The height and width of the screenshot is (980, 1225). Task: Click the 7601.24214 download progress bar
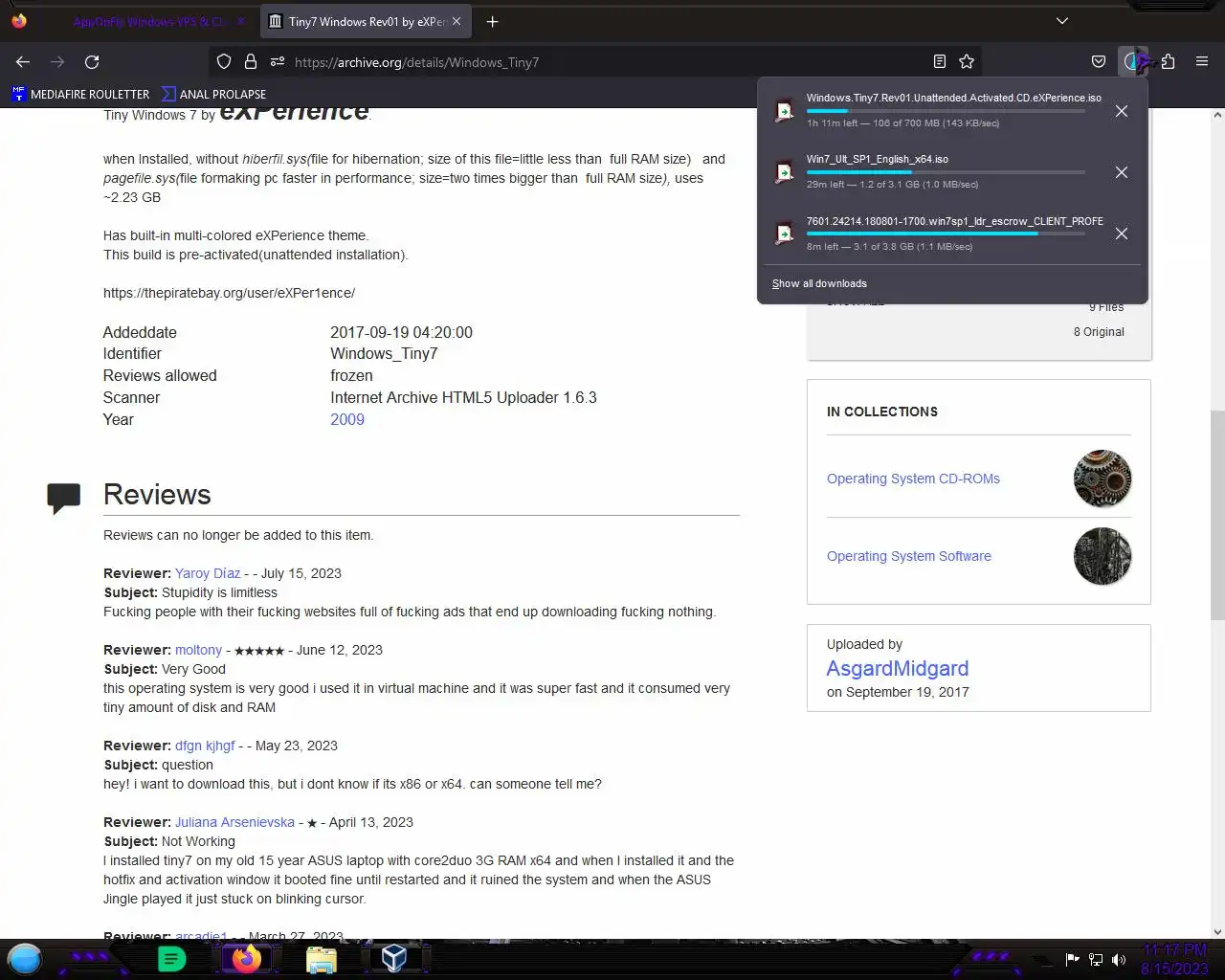coord(946,234)
